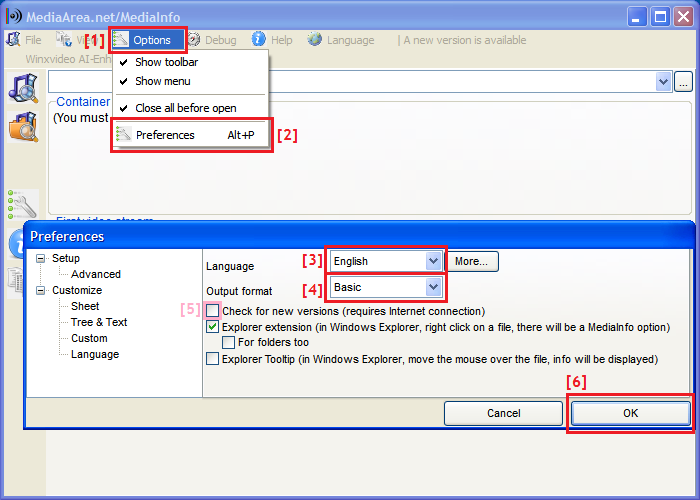The image size is (700, 500).
Task: Click the Preferences menu entry icon
Action: [x=123, y=134]
